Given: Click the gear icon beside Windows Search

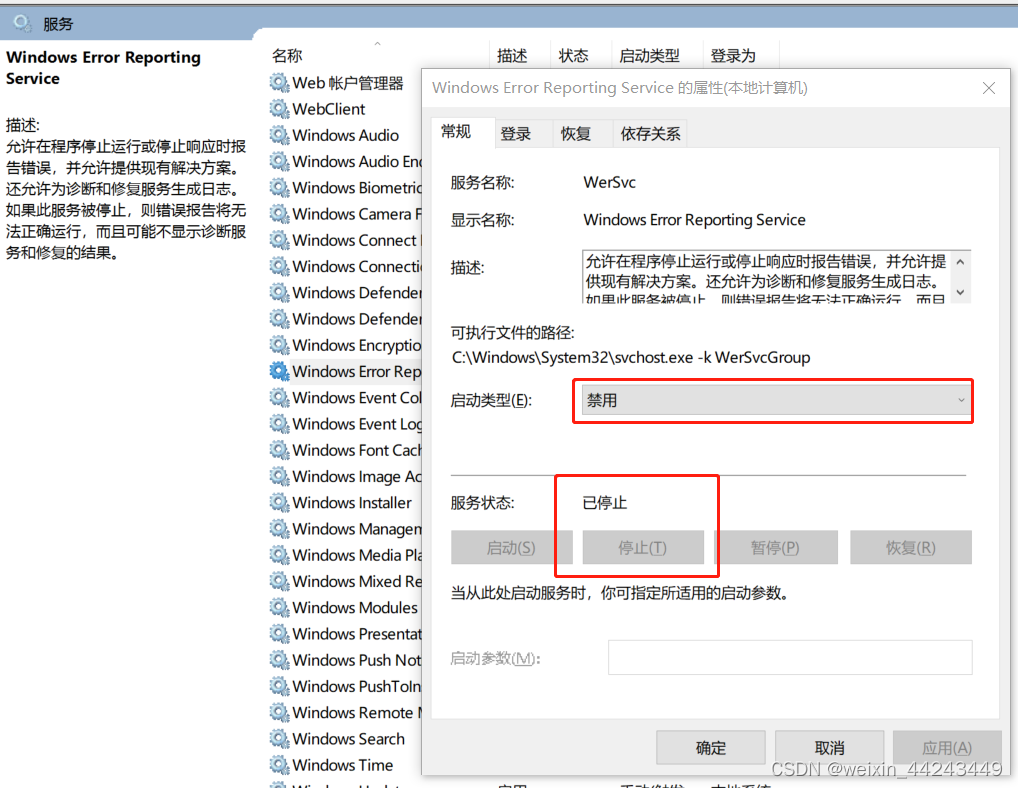Looking at the screenshot, I should tap(279, 739).
